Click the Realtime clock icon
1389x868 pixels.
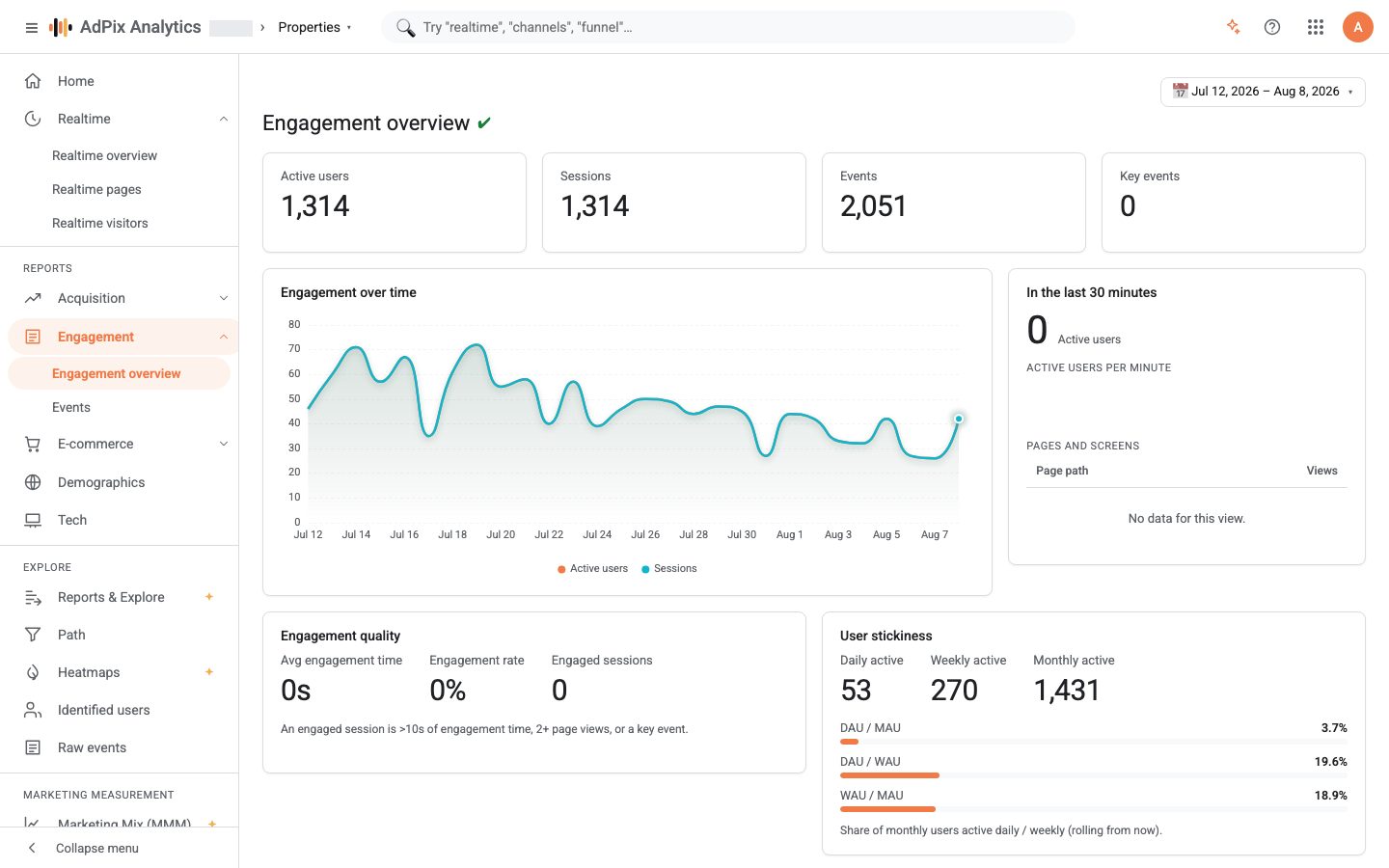[x=33, y=119]
